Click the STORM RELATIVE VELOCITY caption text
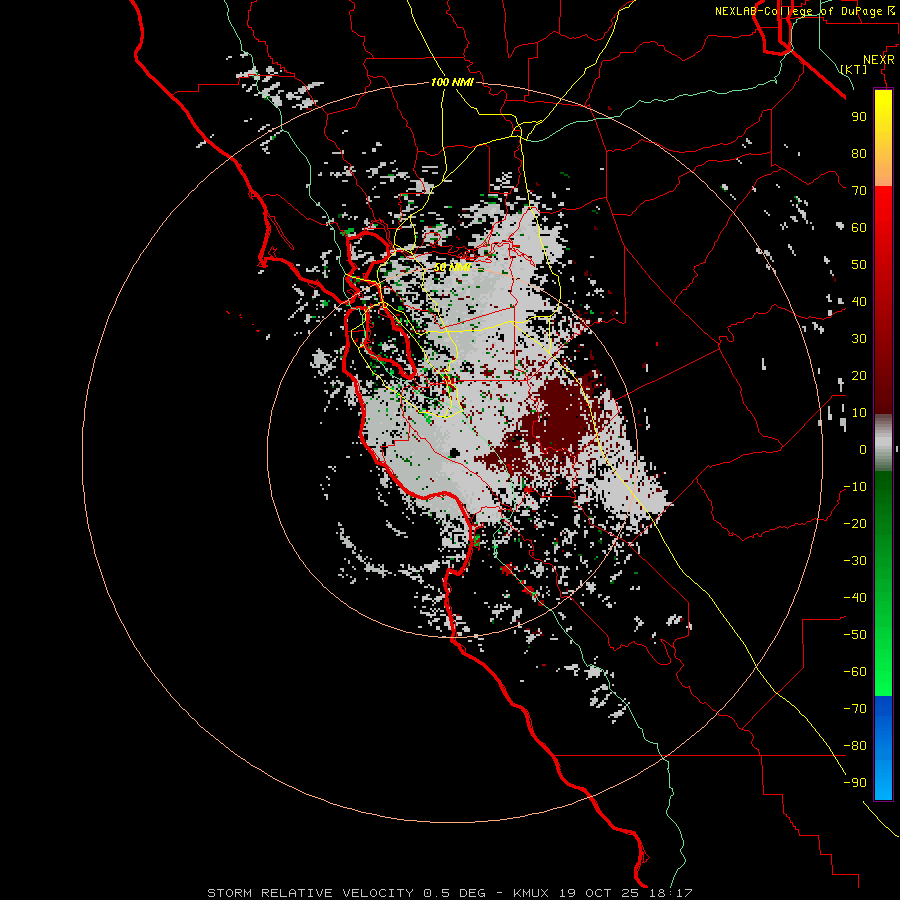This screenshot has height=900, width=900. tap(312, 893)
